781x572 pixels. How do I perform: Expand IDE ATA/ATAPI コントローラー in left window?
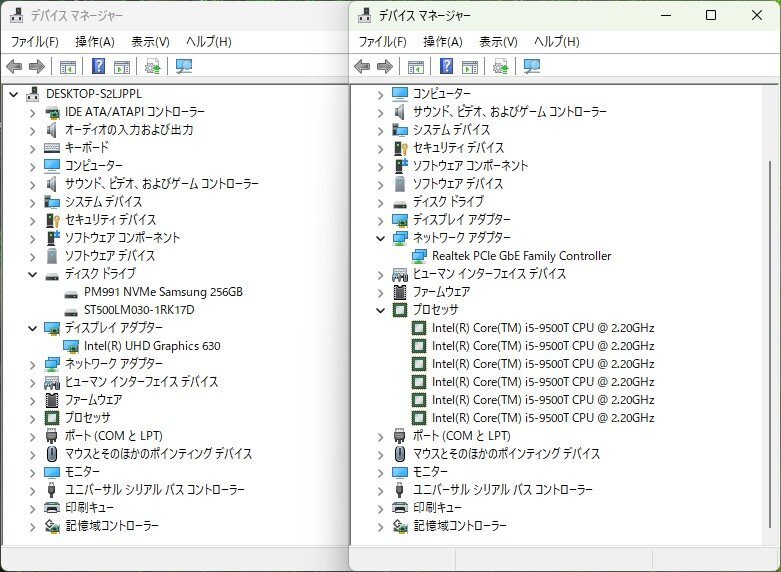click(x=32, y=113)
